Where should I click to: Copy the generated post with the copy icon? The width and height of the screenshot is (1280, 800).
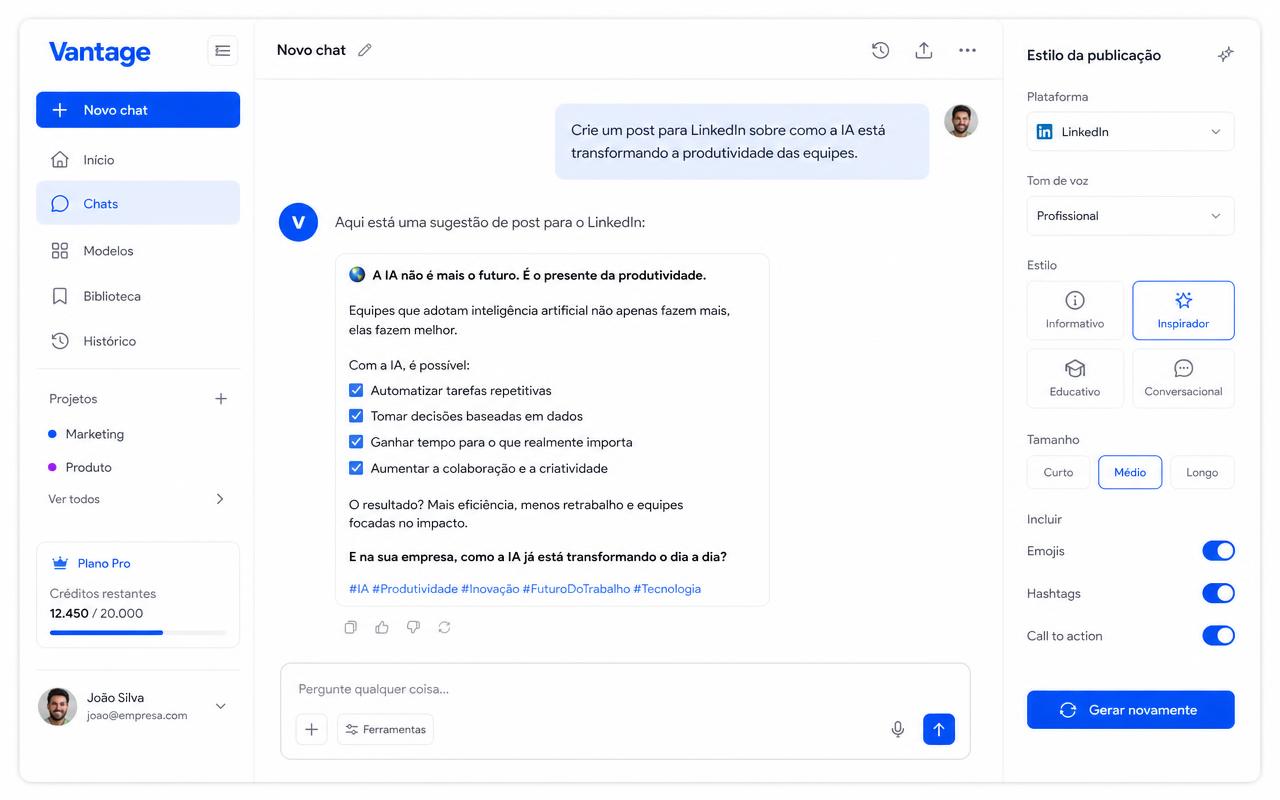(x=350, y=627)
